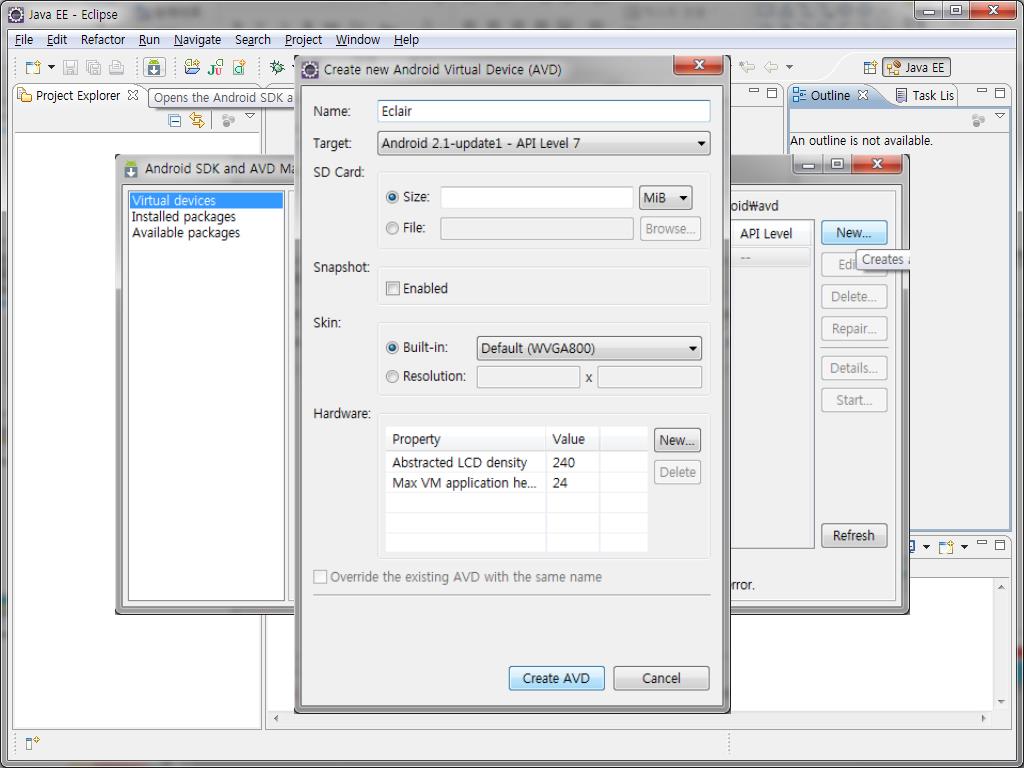
Task: Click the Back navigation arrow in Eclipse toolbar
Action: (x=771, y=67)
